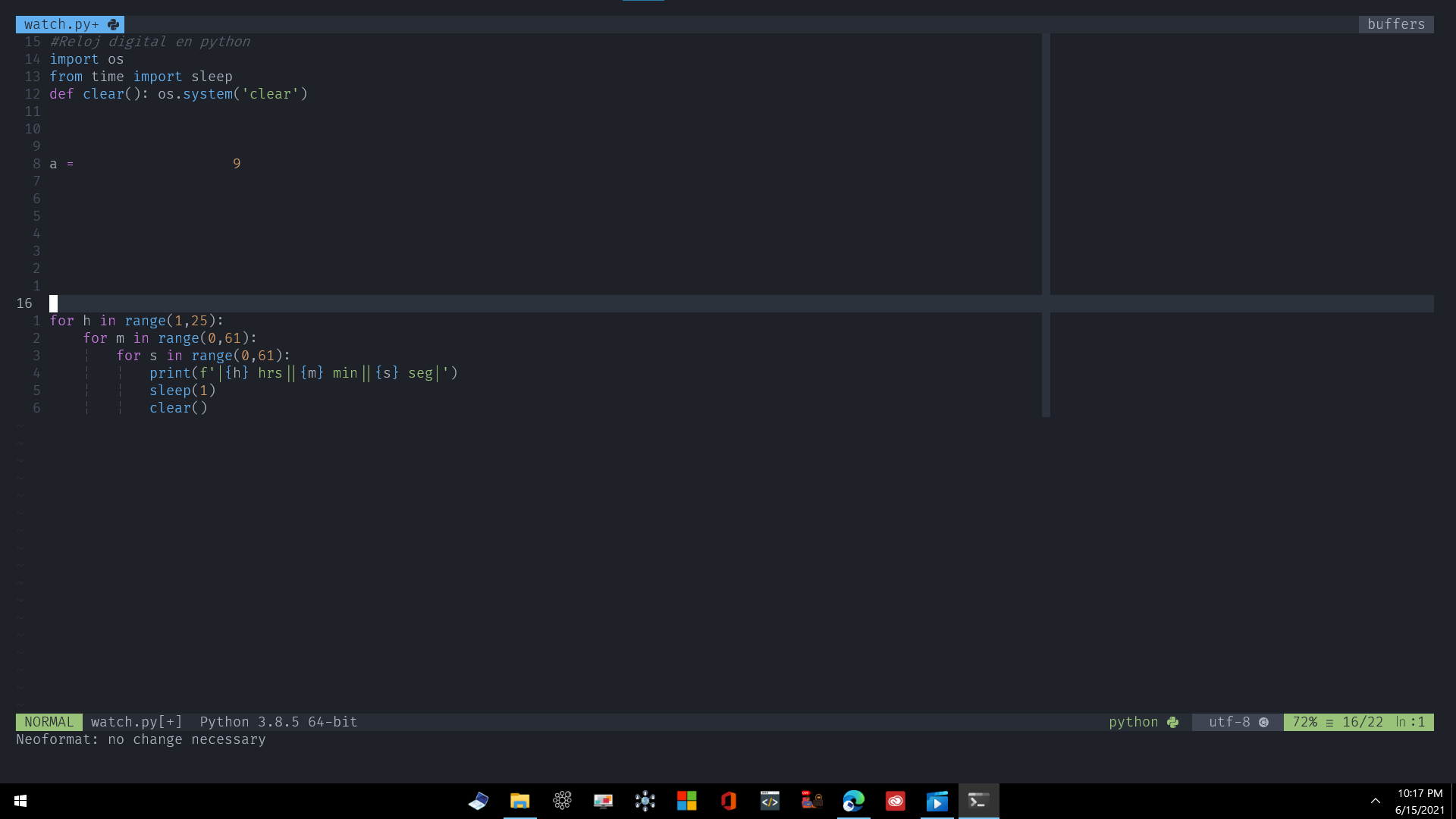Click the Python icon on the watch.py tab
This screenshot has width=1456, height=819.
pyautogui.click(x=113, y=24)
